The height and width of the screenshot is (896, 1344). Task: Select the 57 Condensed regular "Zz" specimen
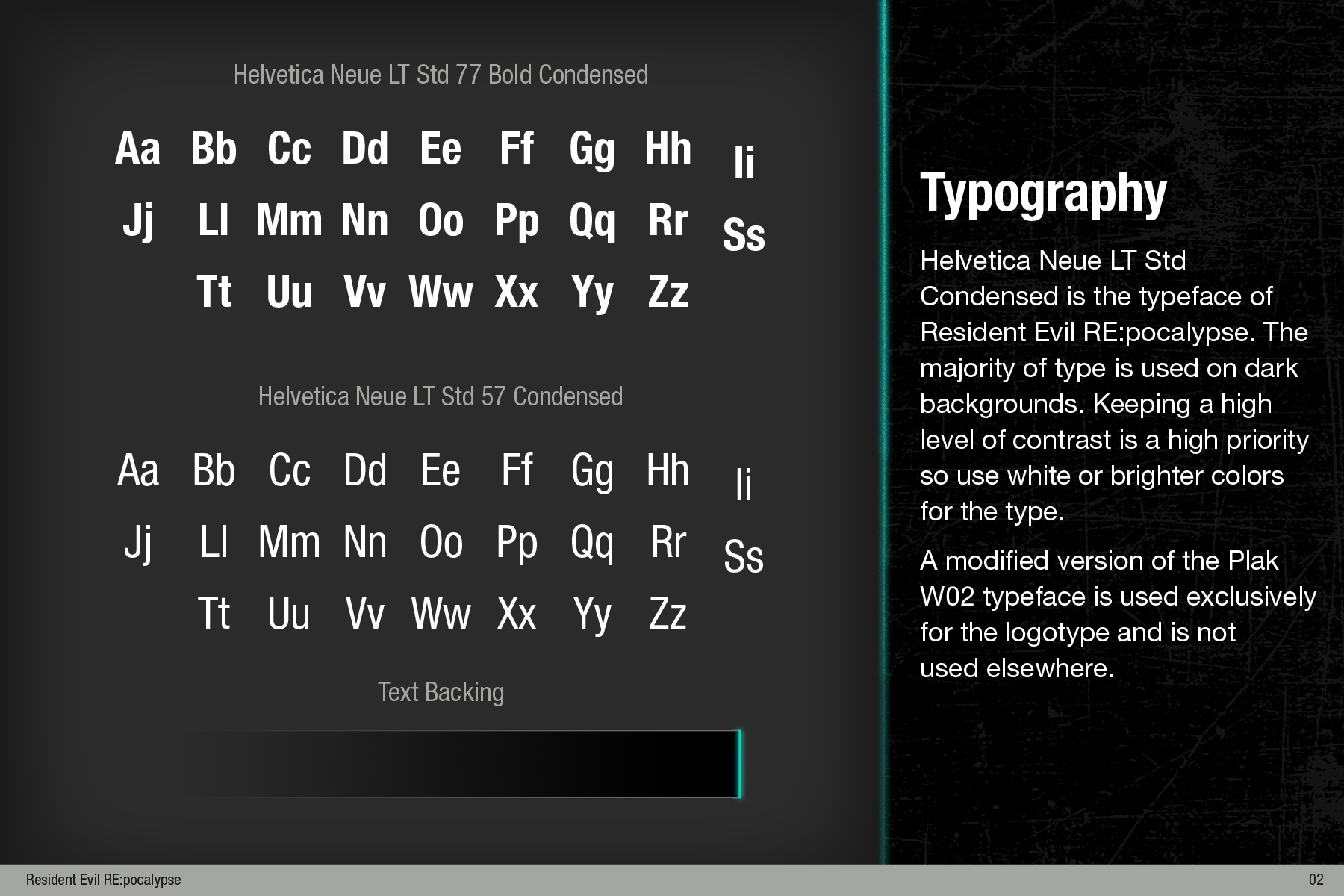pos(668,614)
